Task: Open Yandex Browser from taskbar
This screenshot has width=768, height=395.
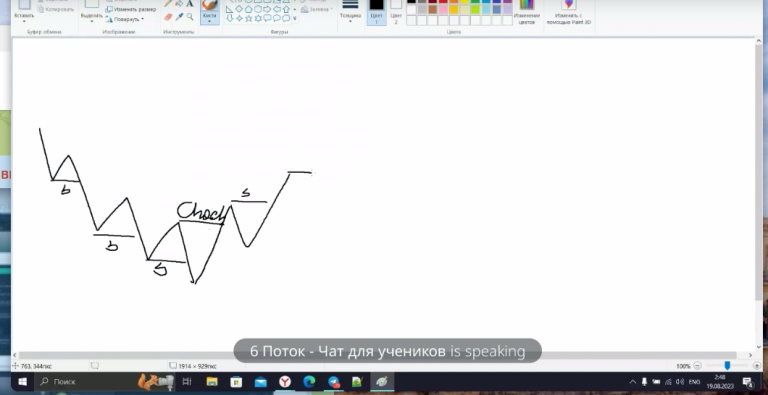Action: [285, 381]
